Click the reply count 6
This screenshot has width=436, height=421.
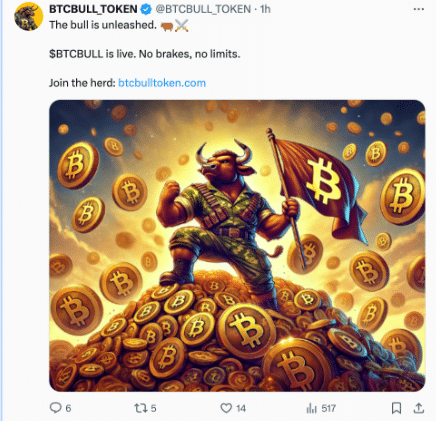pos(68,408)
